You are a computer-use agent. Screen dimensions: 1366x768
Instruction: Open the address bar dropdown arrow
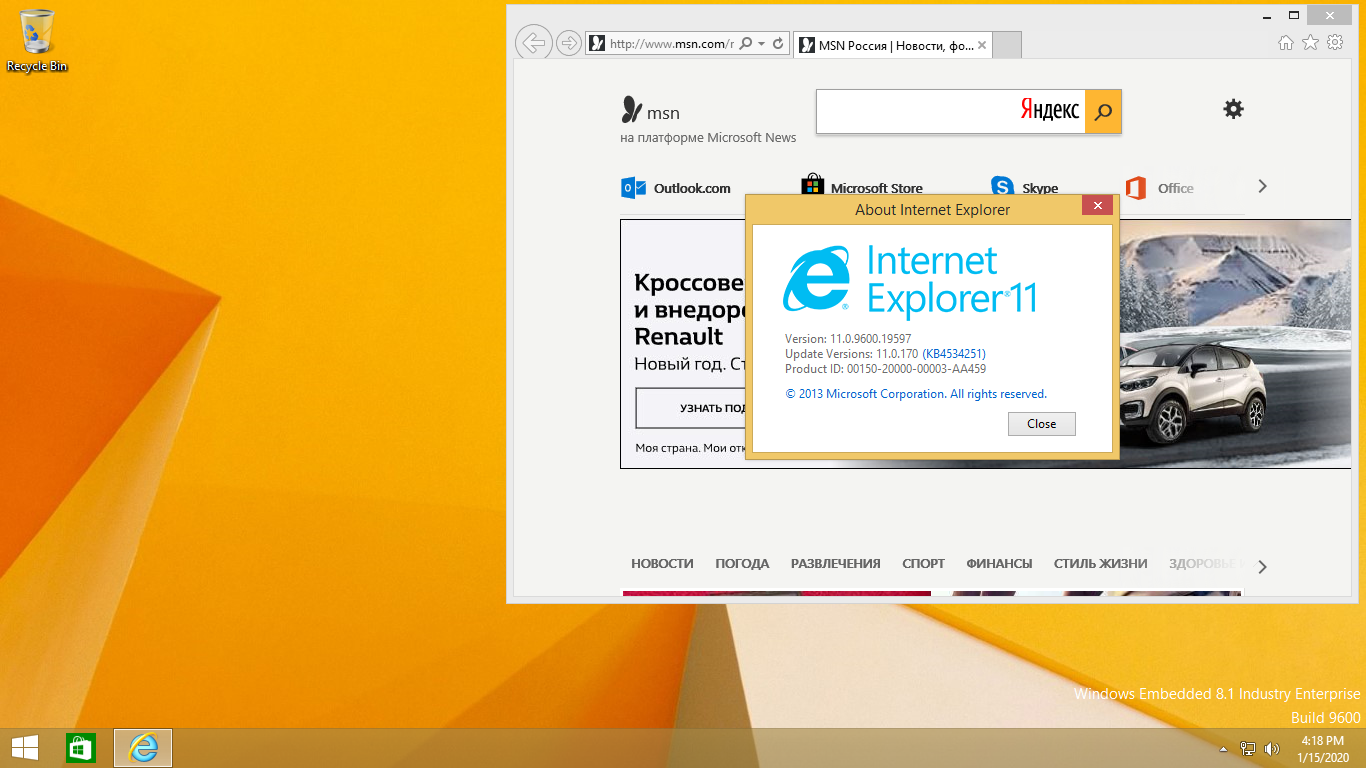click(x=762, y=44)
